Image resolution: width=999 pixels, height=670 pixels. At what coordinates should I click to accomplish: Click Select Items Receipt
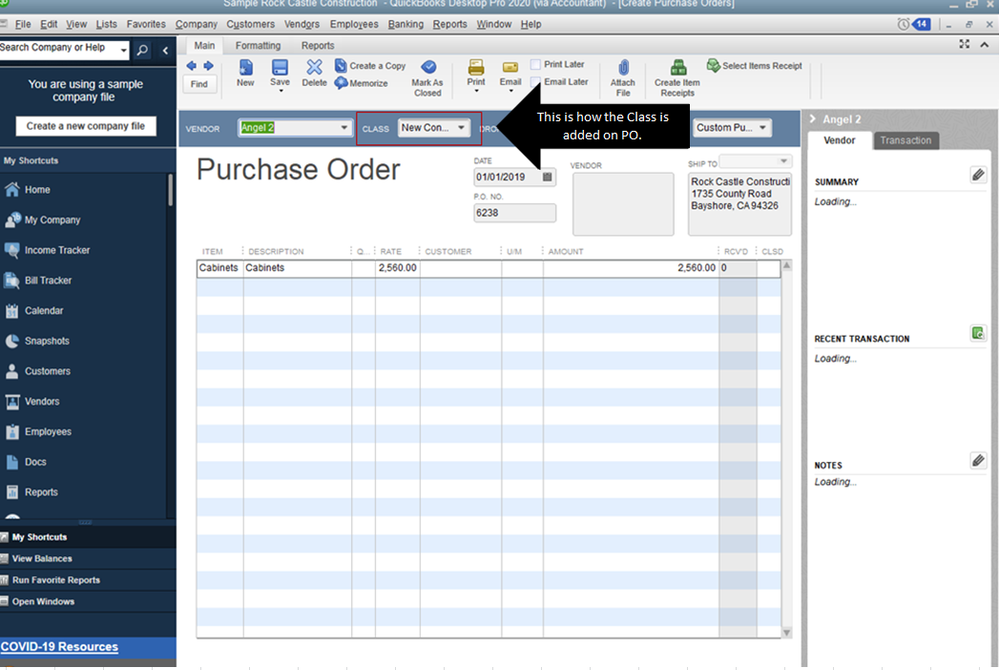coord(754,66)
